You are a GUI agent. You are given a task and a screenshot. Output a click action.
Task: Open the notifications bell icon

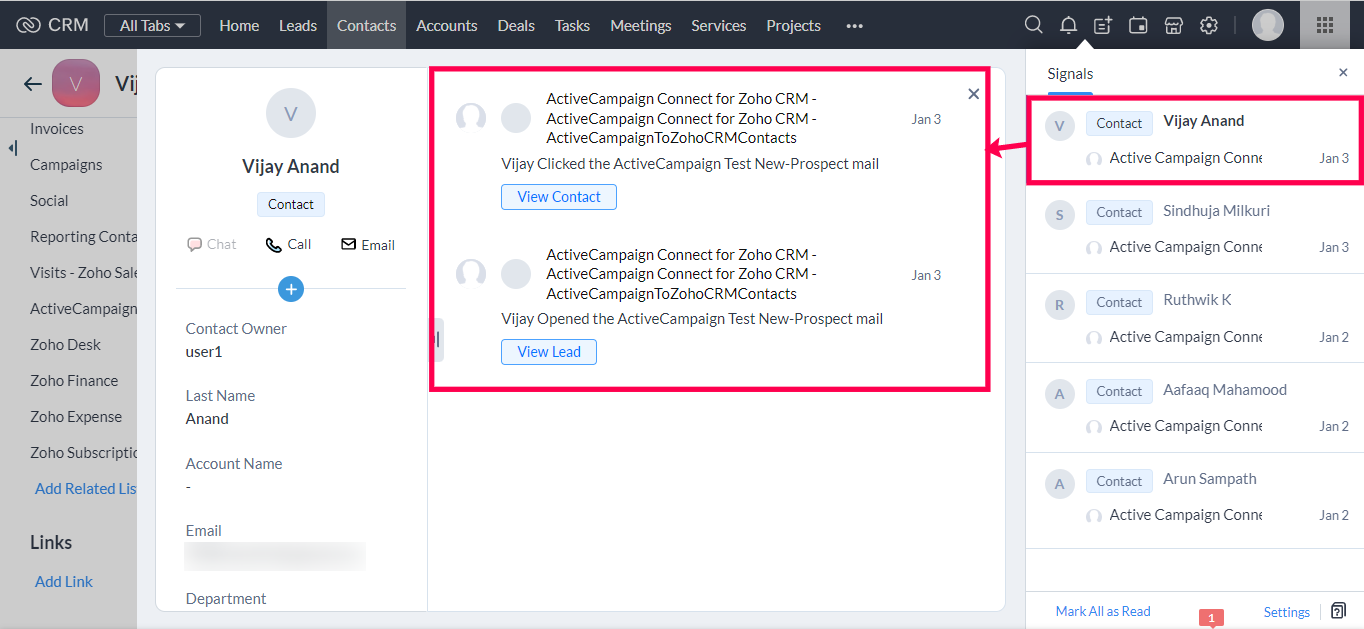point(1069,25)
